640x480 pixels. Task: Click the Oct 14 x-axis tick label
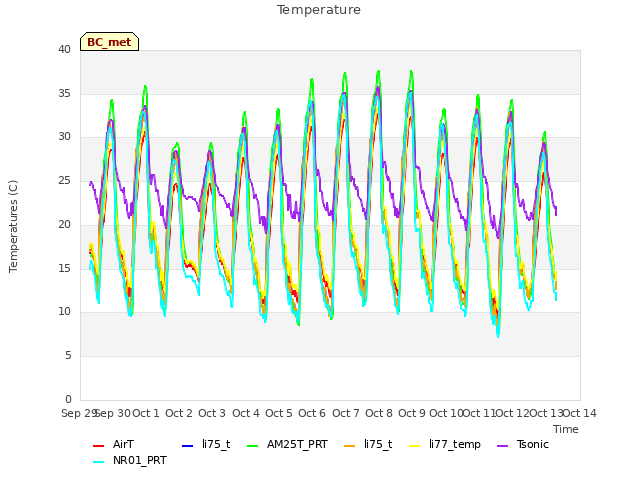(580, 413)
